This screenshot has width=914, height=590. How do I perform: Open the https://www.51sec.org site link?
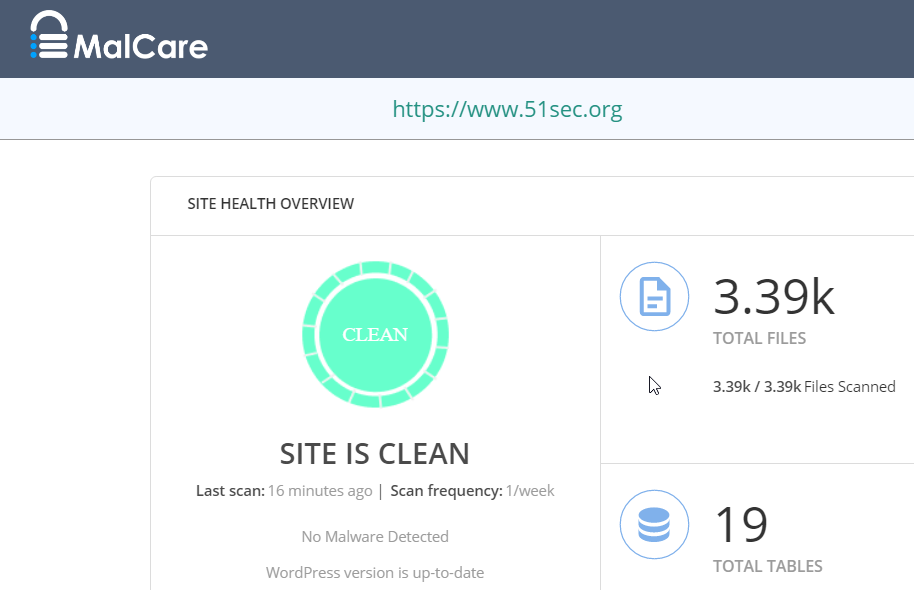pyautogui.click(x=507, y=109)
